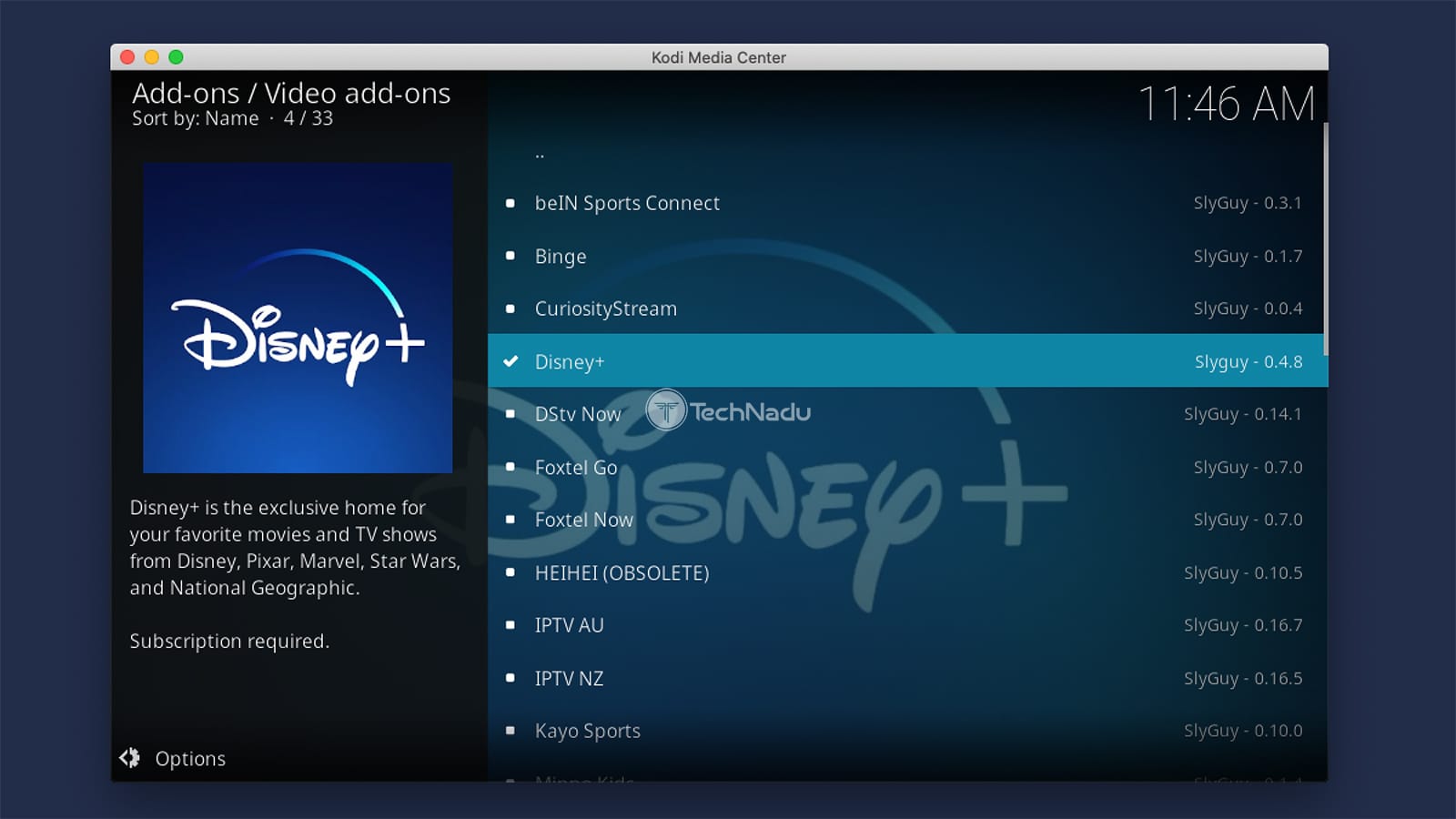The height and width of the screenshot is (819, 1456).
Task: Click the bullet icon beside IPTV AU
Action: tap(511, 625)
